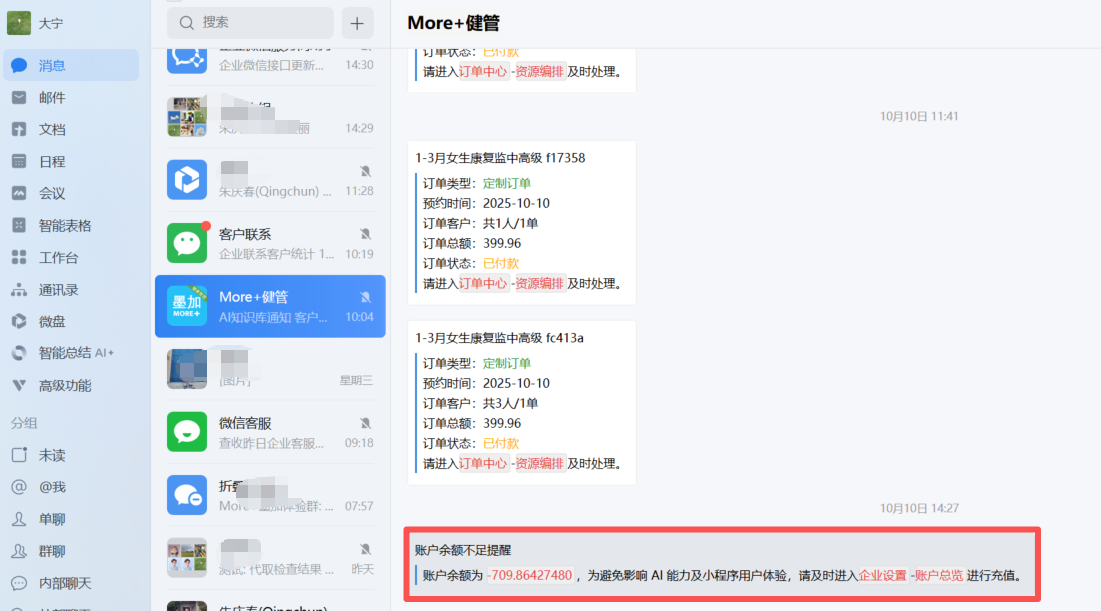Filter chats by 未读 unread
This screenshot has width=1101, height=611.
click(52, 455)
